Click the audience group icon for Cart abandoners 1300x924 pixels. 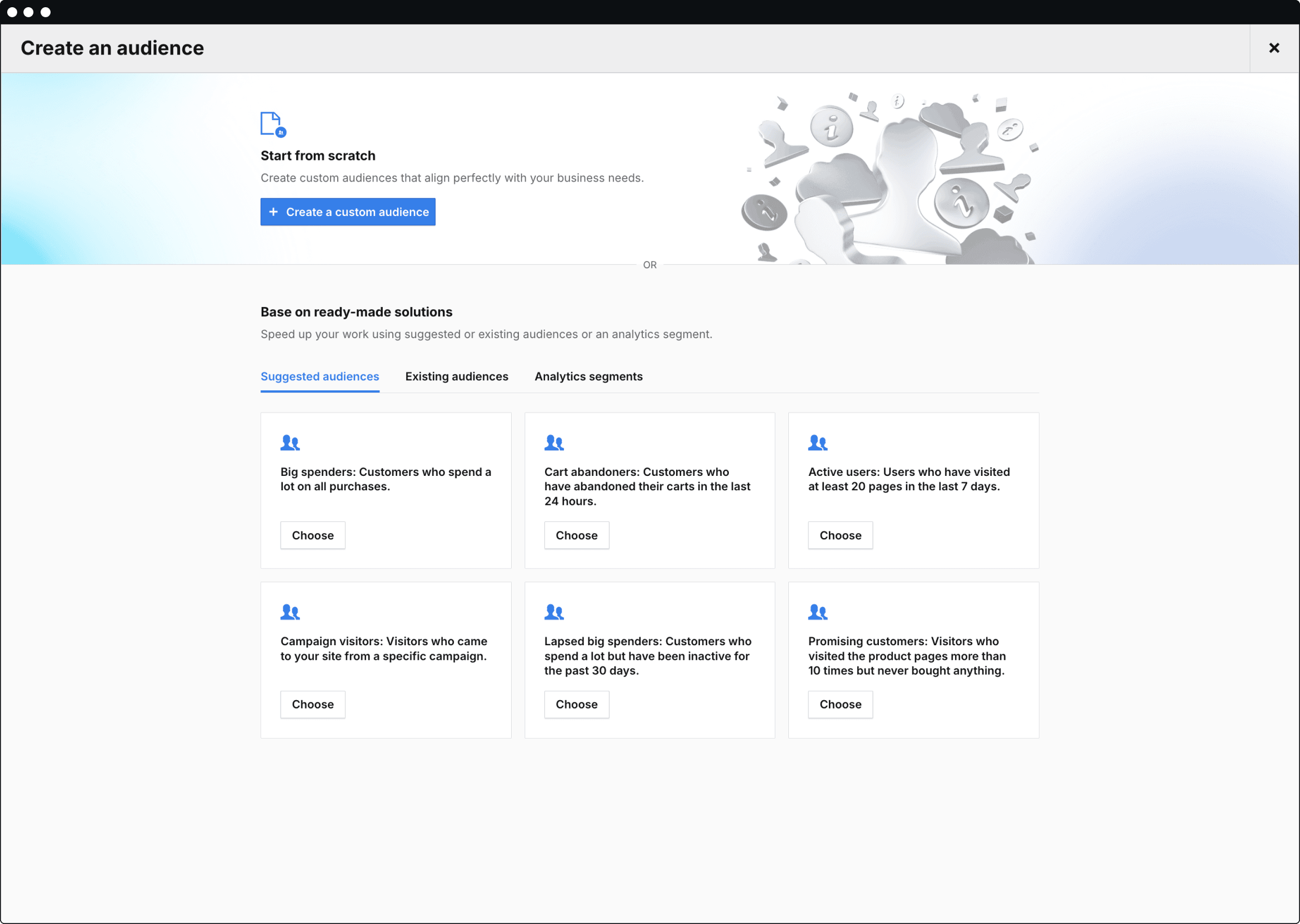point(555,442)
